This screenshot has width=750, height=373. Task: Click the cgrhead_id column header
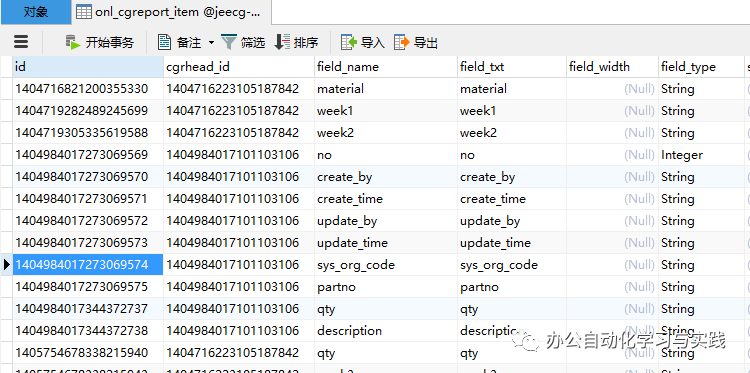coord(239,67)
